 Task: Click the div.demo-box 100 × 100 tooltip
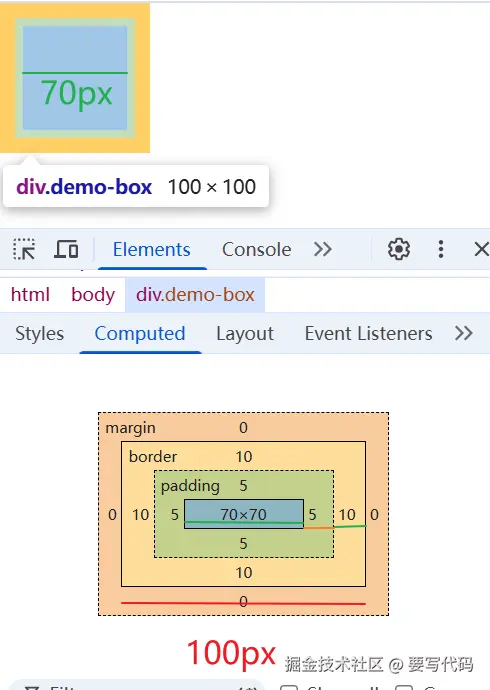pos(136,187)
